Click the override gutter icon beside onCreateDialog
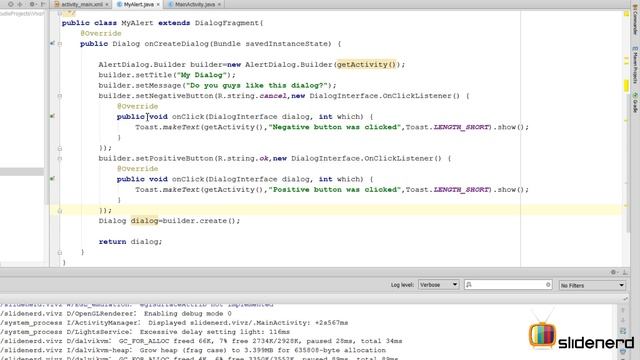640x360 pixels. point(52,43)
